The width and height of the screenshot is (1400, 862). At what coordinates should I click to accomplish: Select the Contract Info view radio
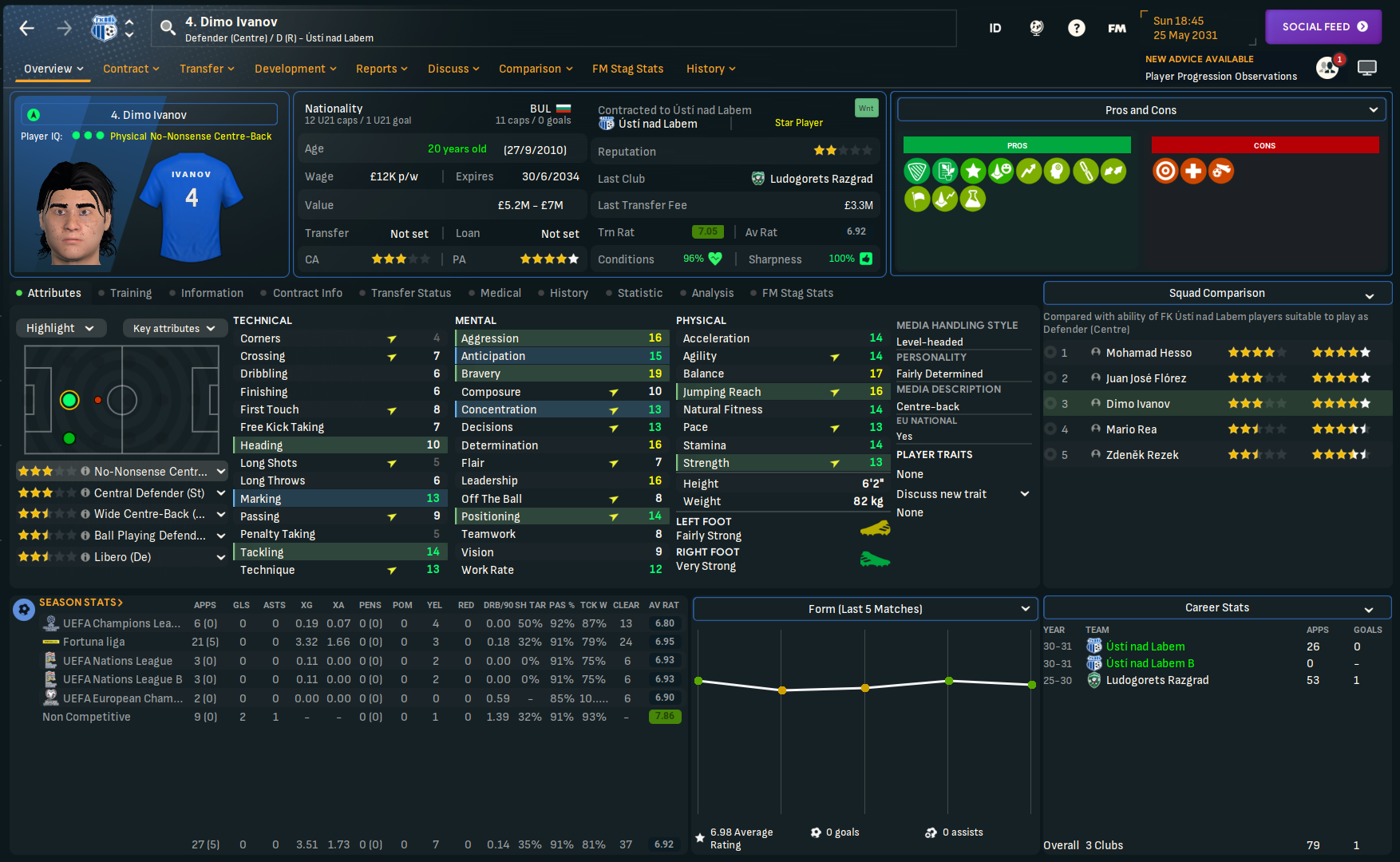(x=264, y=293)
